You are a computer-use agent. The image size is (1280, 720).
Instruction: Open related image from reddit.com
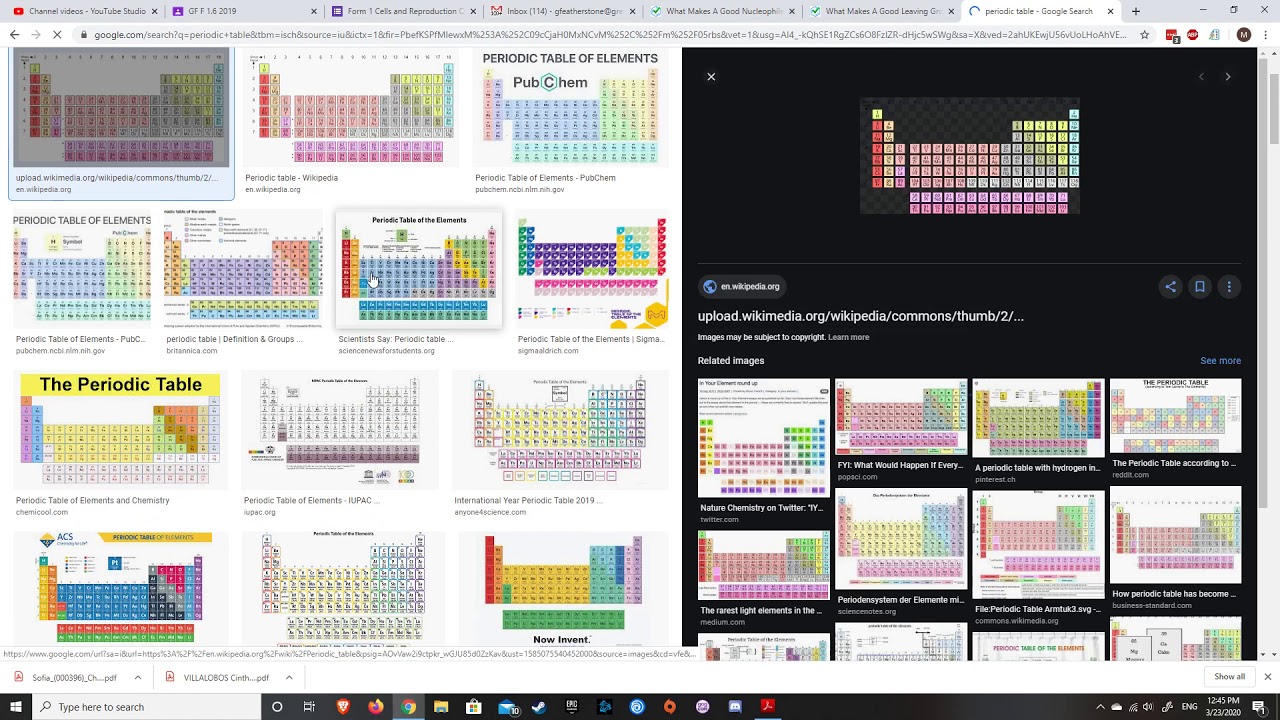click(1175, 428)
